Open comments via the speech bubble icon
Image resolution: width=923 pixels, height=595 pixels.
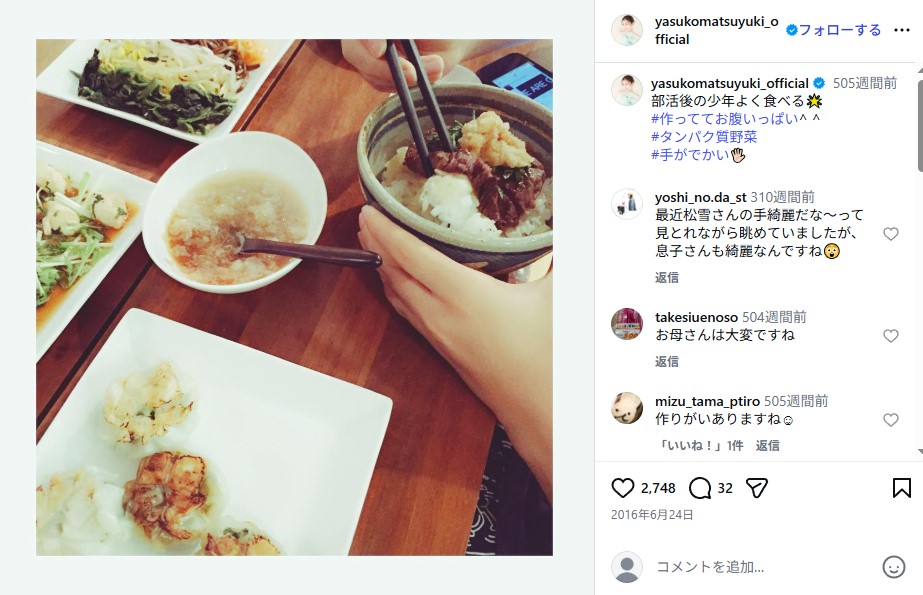[700, 488]
